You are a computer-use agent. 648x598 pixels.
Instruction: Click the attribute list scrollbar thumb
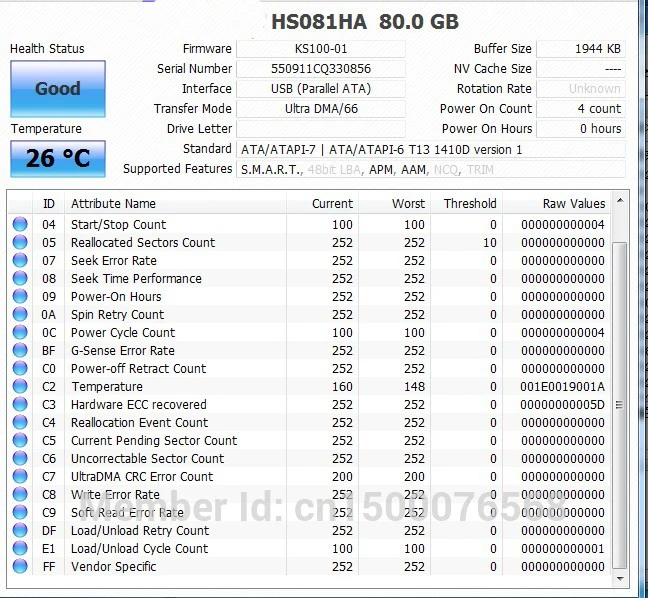619,405
